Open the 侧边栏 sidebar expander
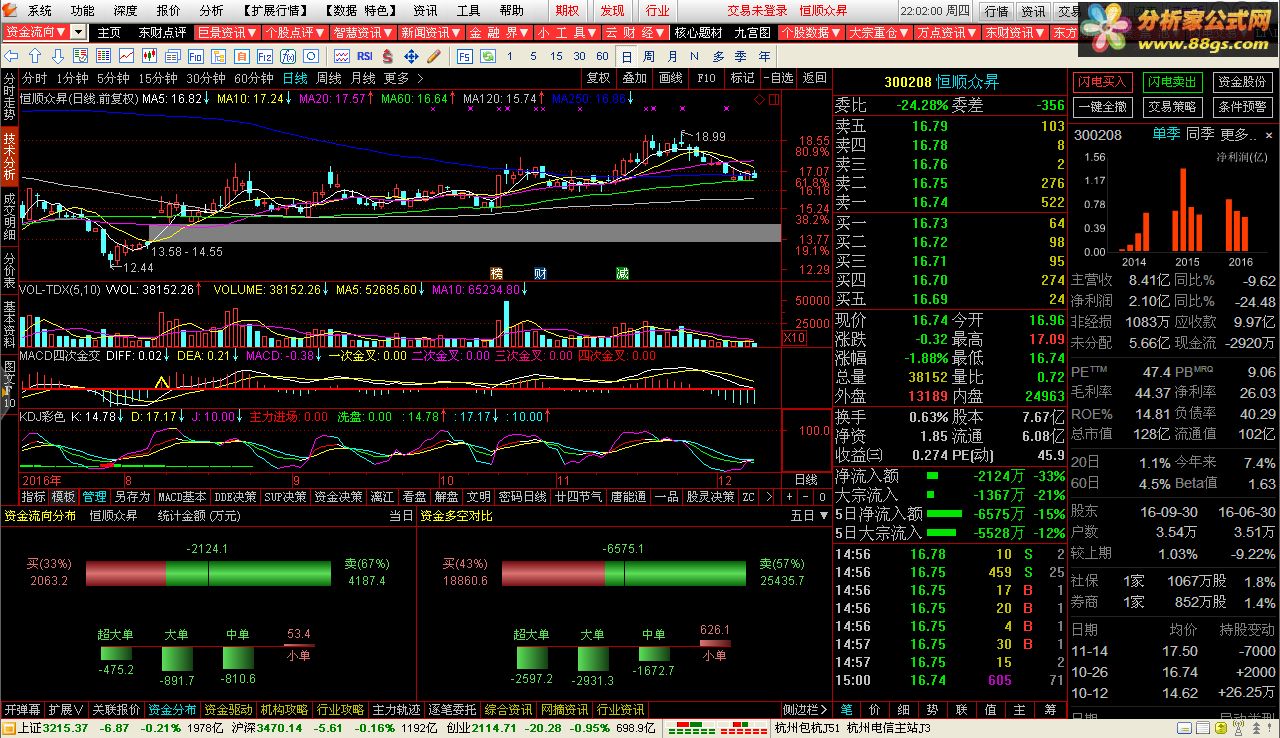The image size is (1280, 738). pyautogui.click(x=806, y=709)
